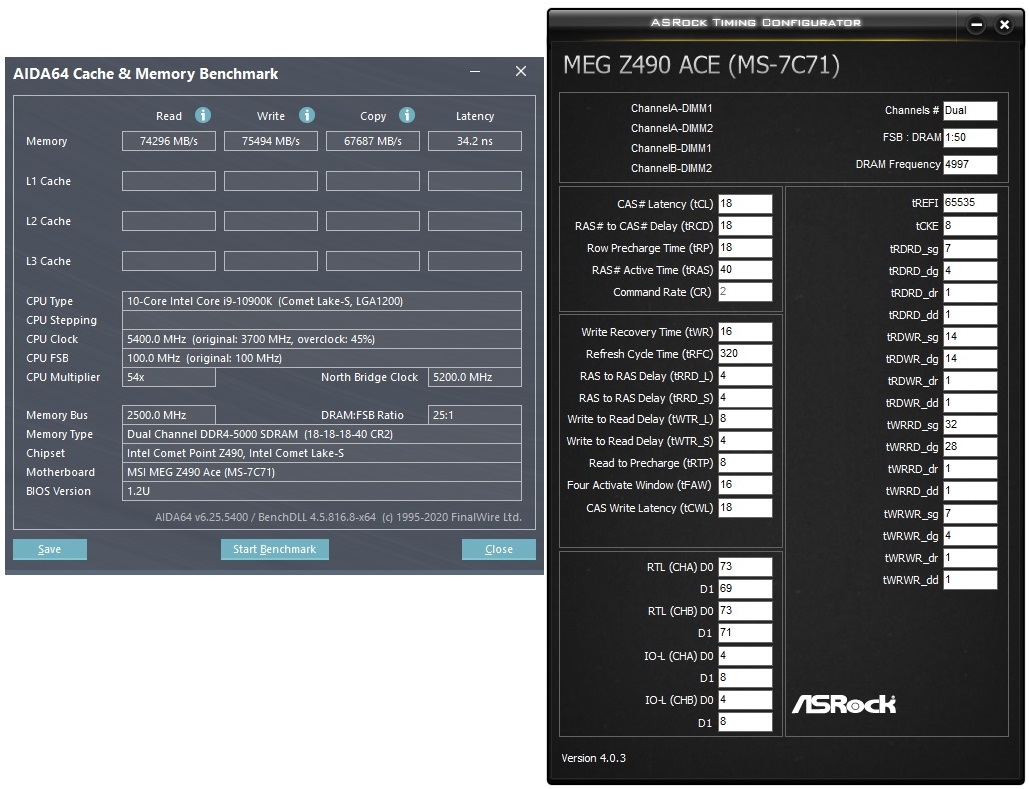Click Start Benchmark button
The width and height of the screenshot is (1029, 789).
[x=274, y=549]
